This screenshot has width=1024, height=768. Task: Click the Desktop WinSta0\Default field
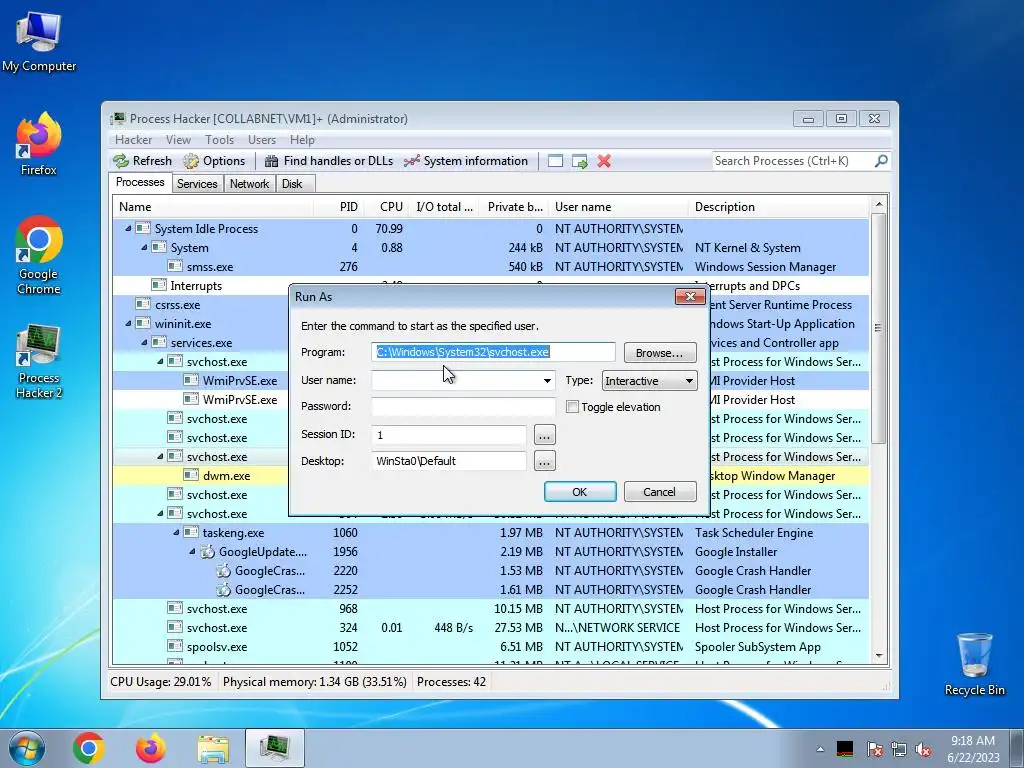[x=449, y=461]
